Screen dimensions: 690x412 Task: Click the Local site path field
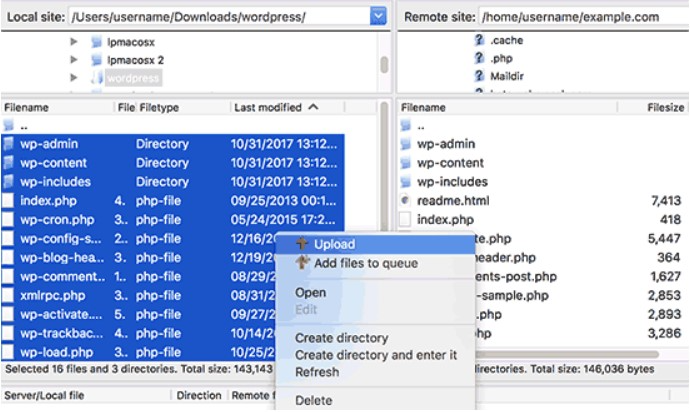[x=219, y=17]
